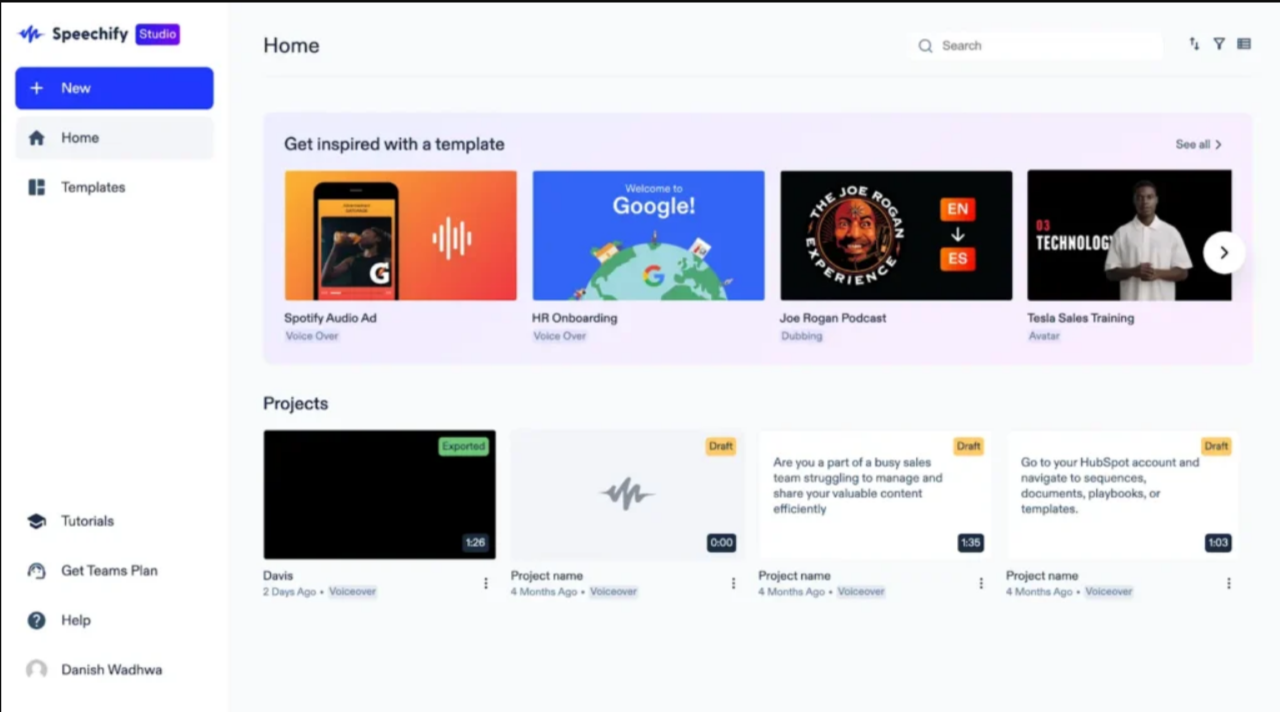
Task: Click the Projects section heading
Action: point(295,404)
